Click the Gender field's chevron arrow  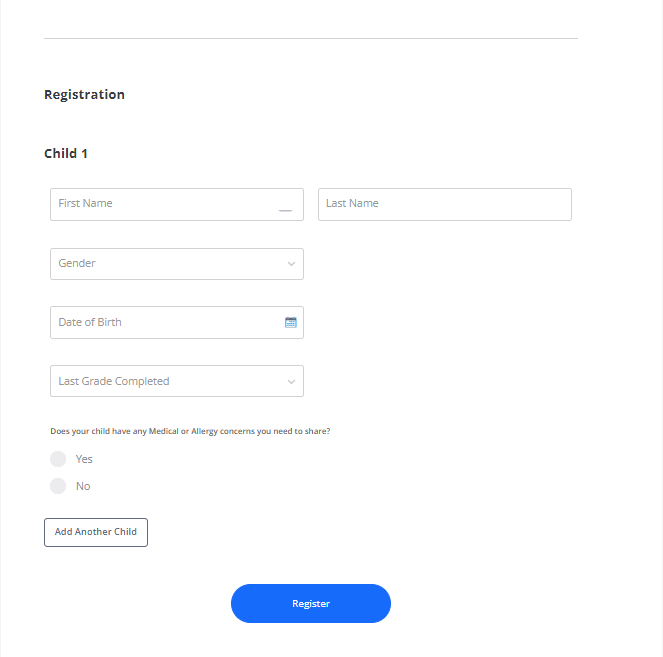coord(291,264)
